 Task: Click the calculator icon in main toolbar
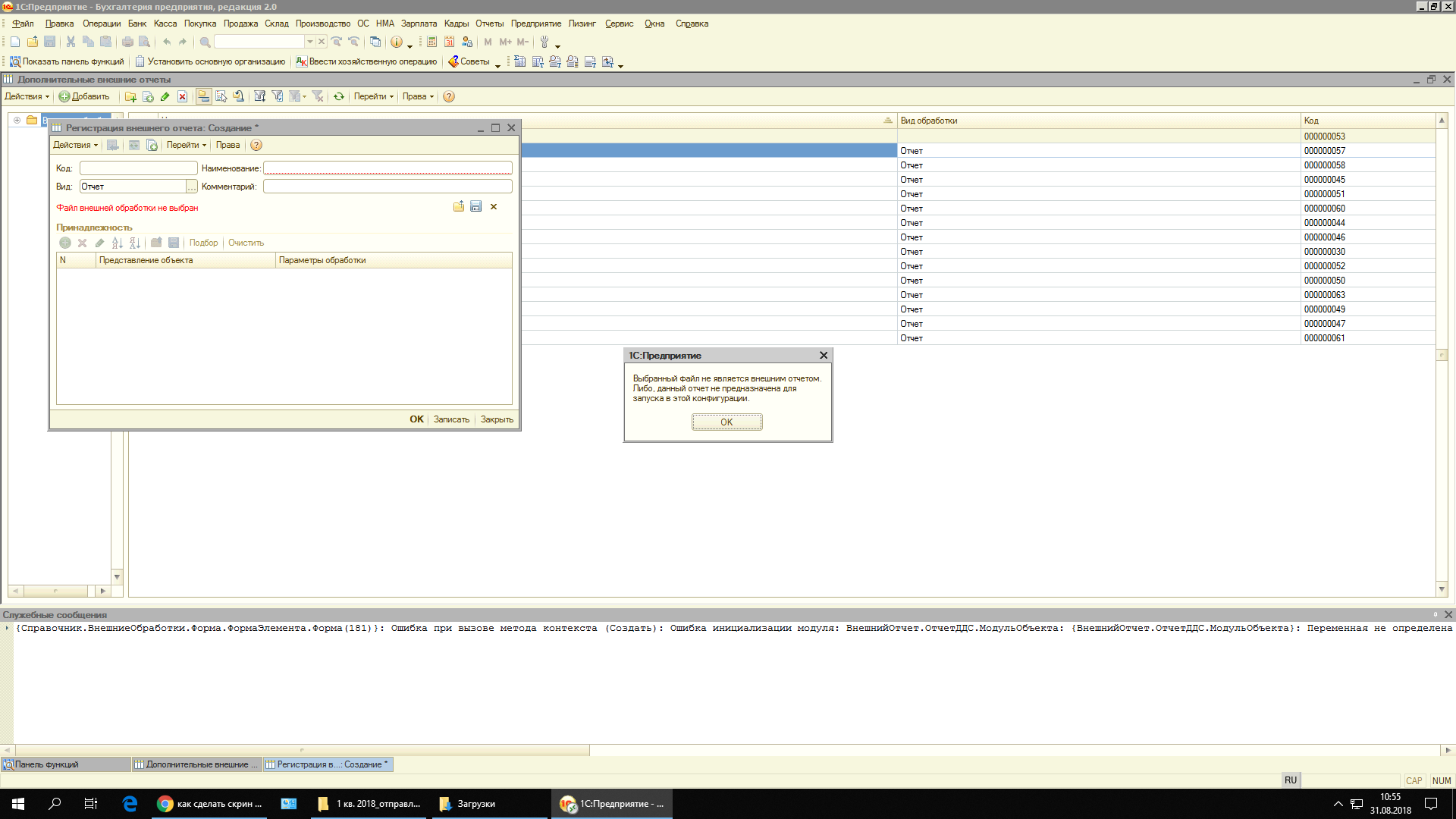tap(431, 42)
